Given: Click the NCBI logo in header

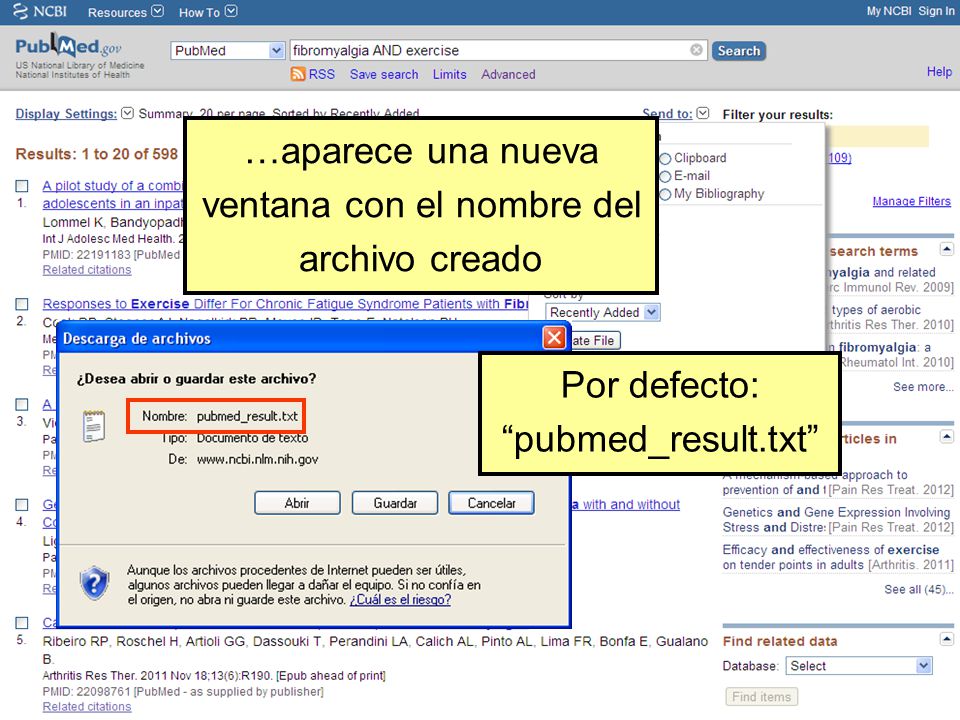Looking at the screenshot, I should pos(39,12).
